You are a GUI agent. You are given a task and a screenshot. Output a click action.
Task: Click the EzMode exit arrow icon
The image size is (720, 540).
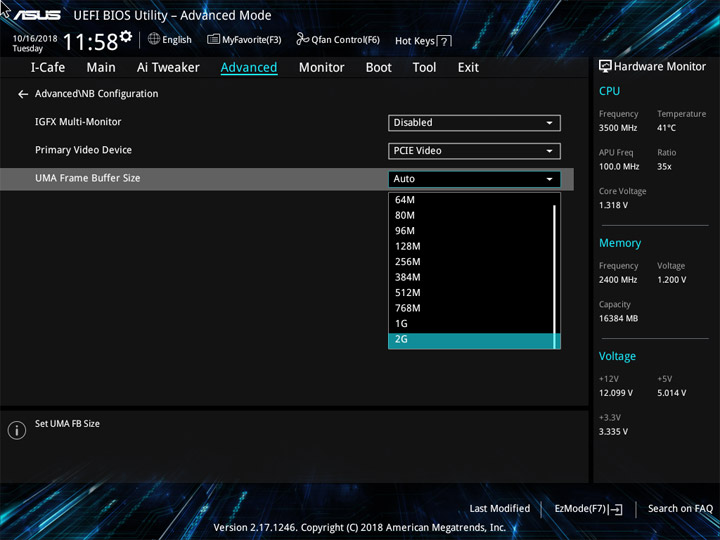(x=616, y=509)
